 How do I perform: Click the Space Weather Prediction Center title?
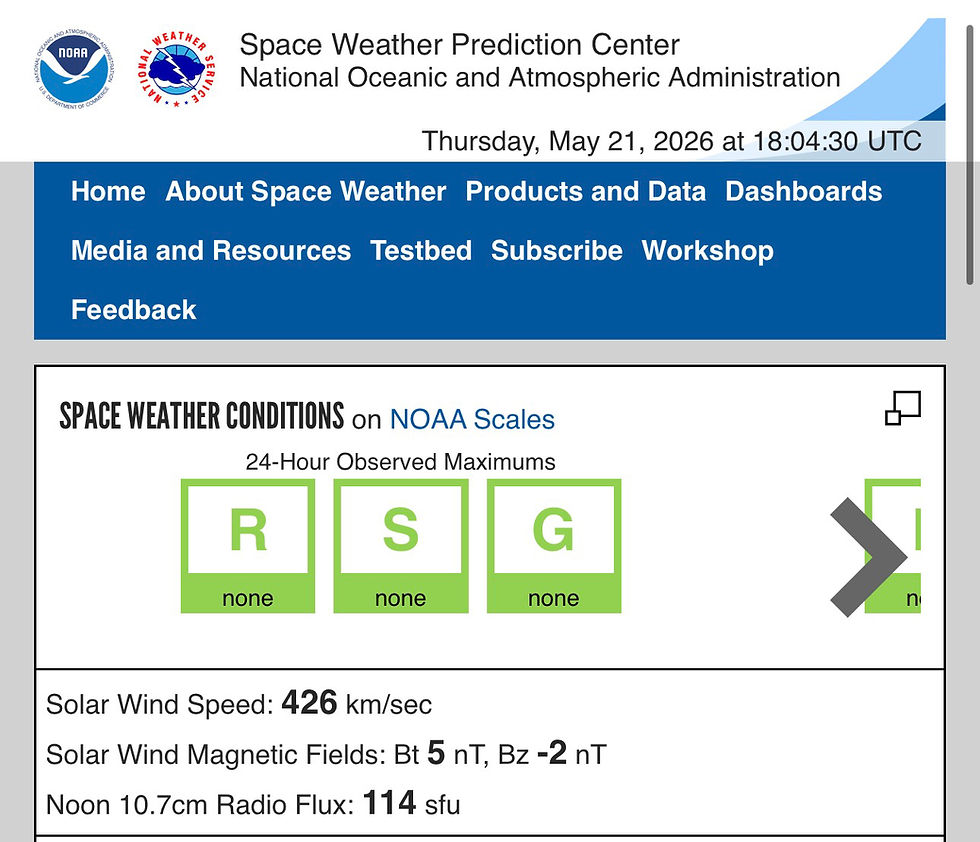tap(459, 44)
